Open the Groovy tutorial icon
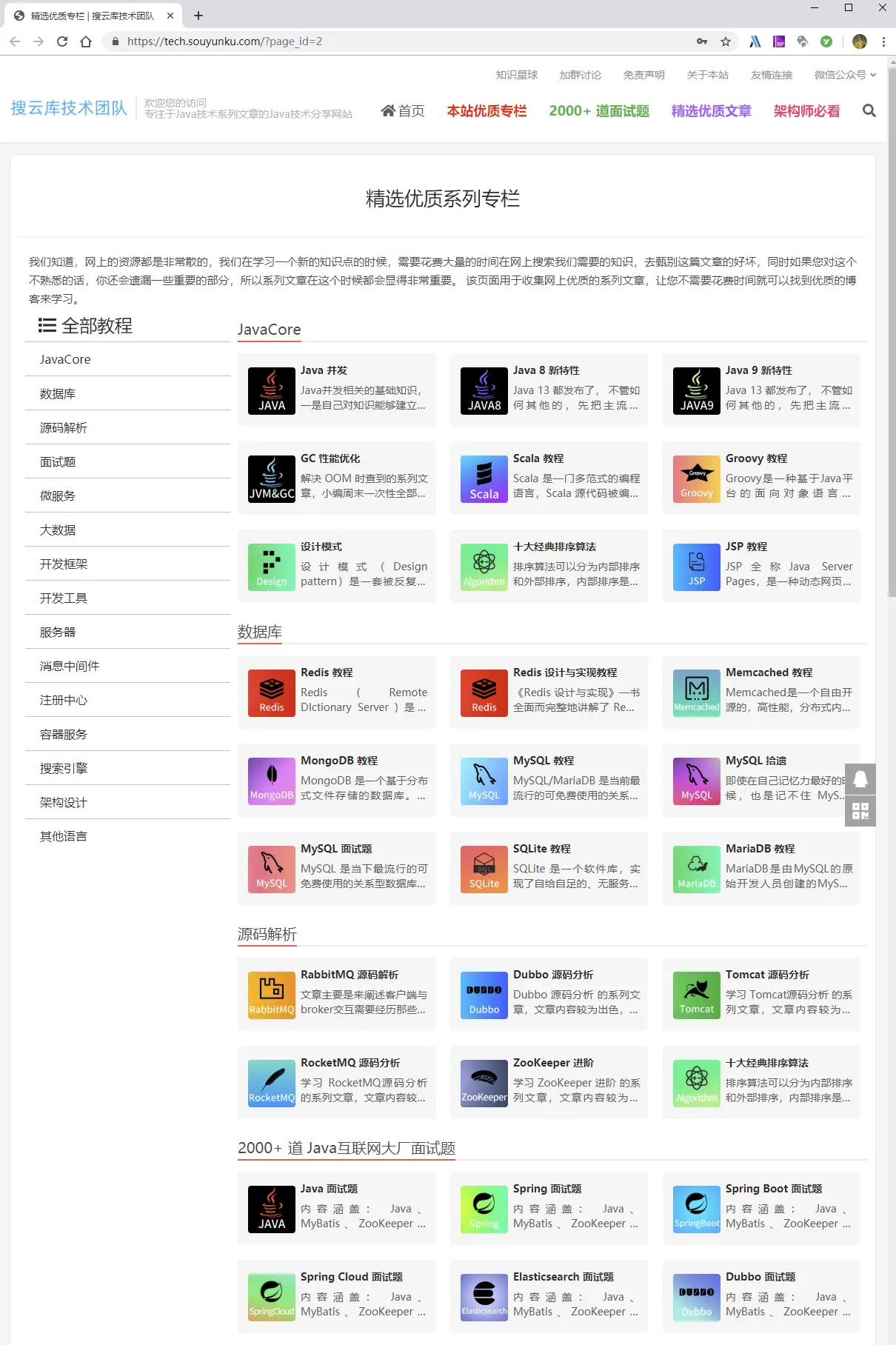 (697, 478)
